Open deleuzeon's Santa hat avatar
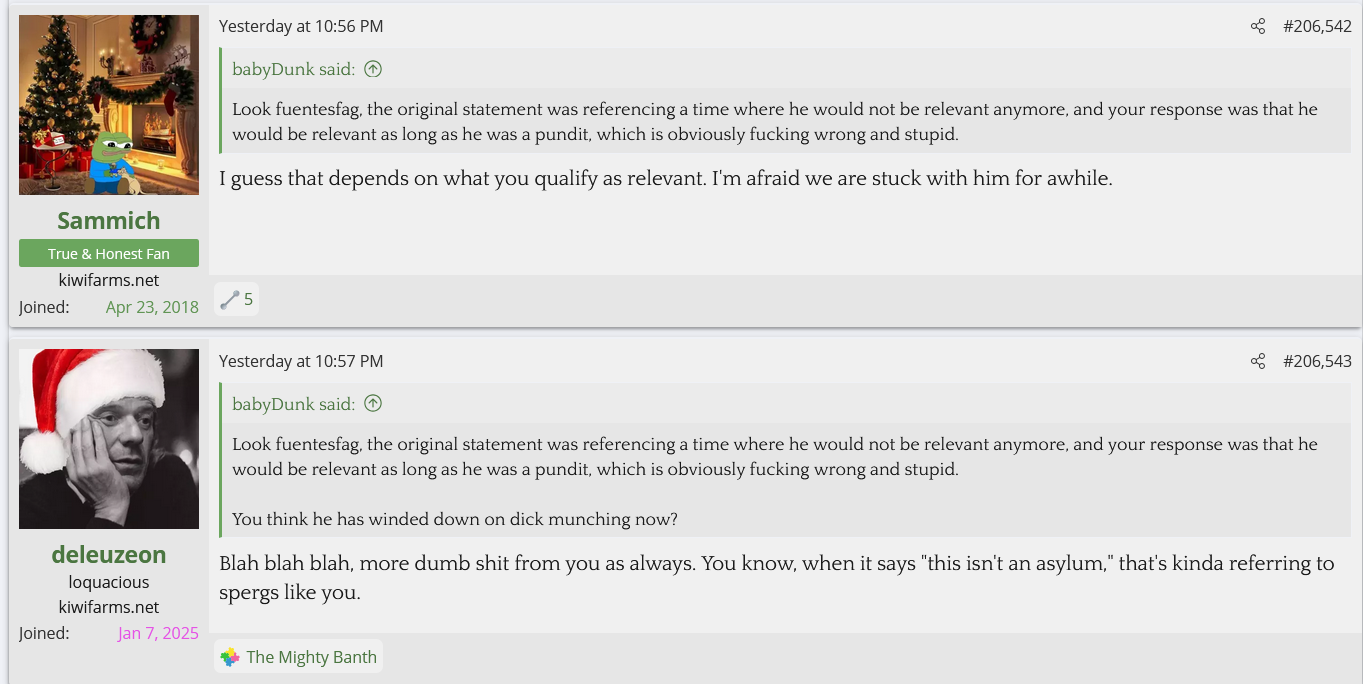Image resolution: width=1363 pixels, height=684 pixels. pyautogui.click(x=109, y=439)
